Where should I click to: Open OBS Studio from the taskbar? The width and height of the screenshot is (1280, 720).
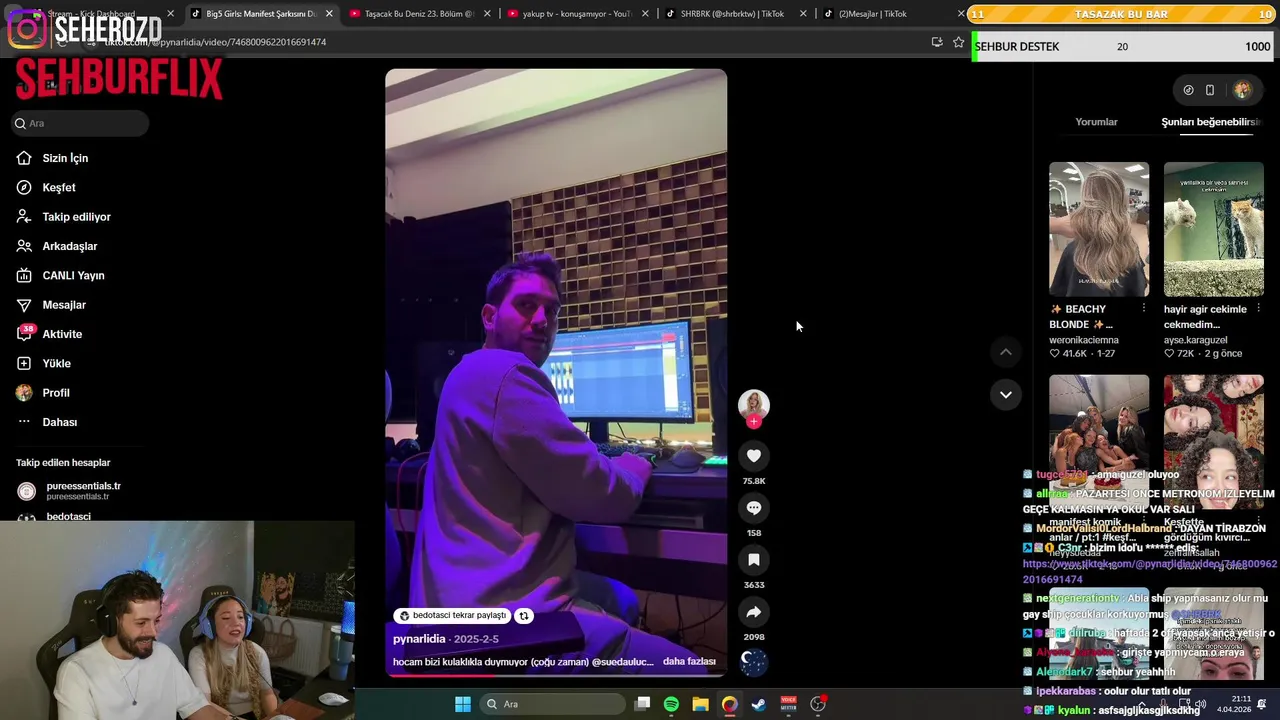pyautogui.click(x=818, y=704)
